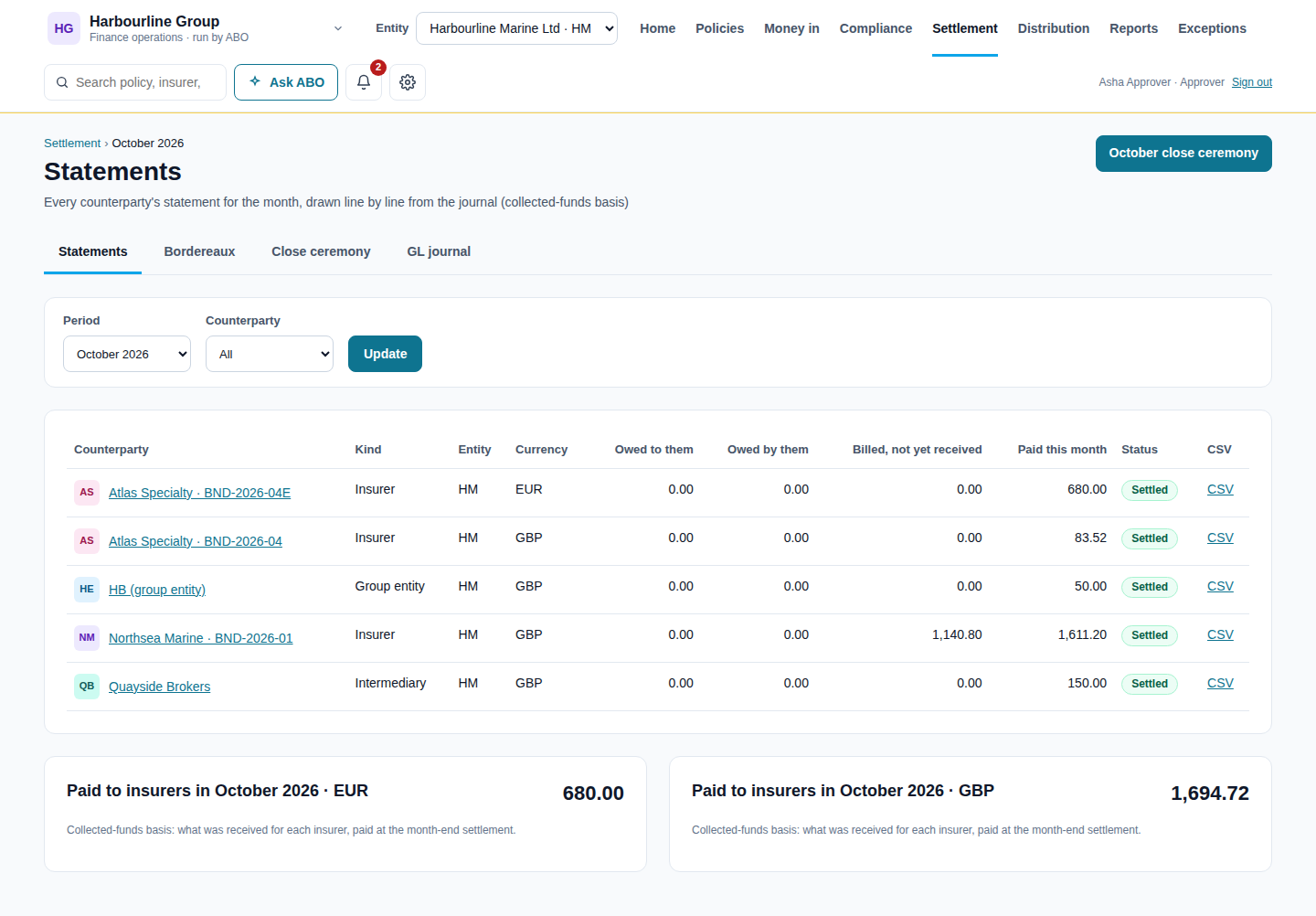This screenshot has height=916, width=1316.
Task: Click the Atlas Specialty BND-2026-04E avatar badge
Action: [87, 493]
